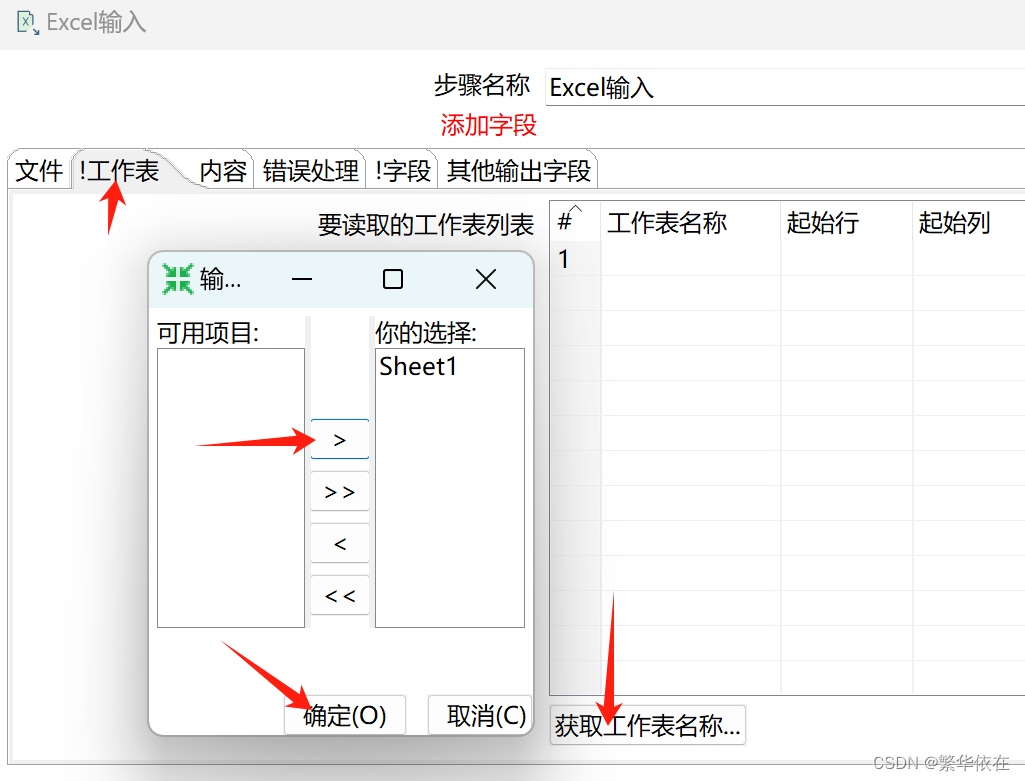Click the single > add item button

click(x=340, y=439)
